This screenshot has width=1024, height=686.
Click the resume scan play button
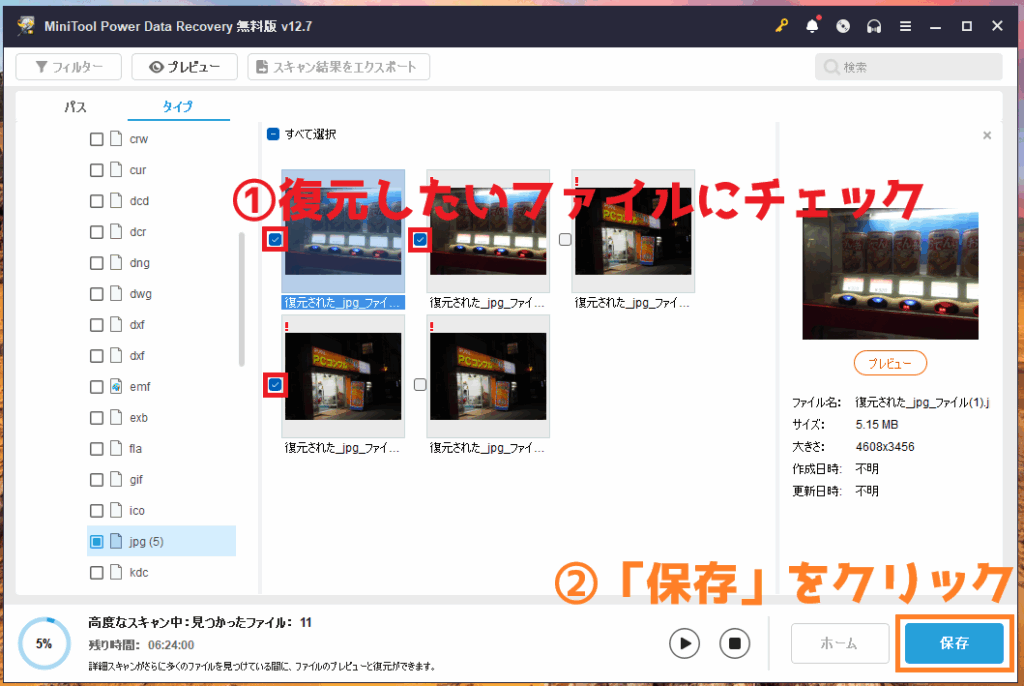pyautogui.click(x=684, y=643)
